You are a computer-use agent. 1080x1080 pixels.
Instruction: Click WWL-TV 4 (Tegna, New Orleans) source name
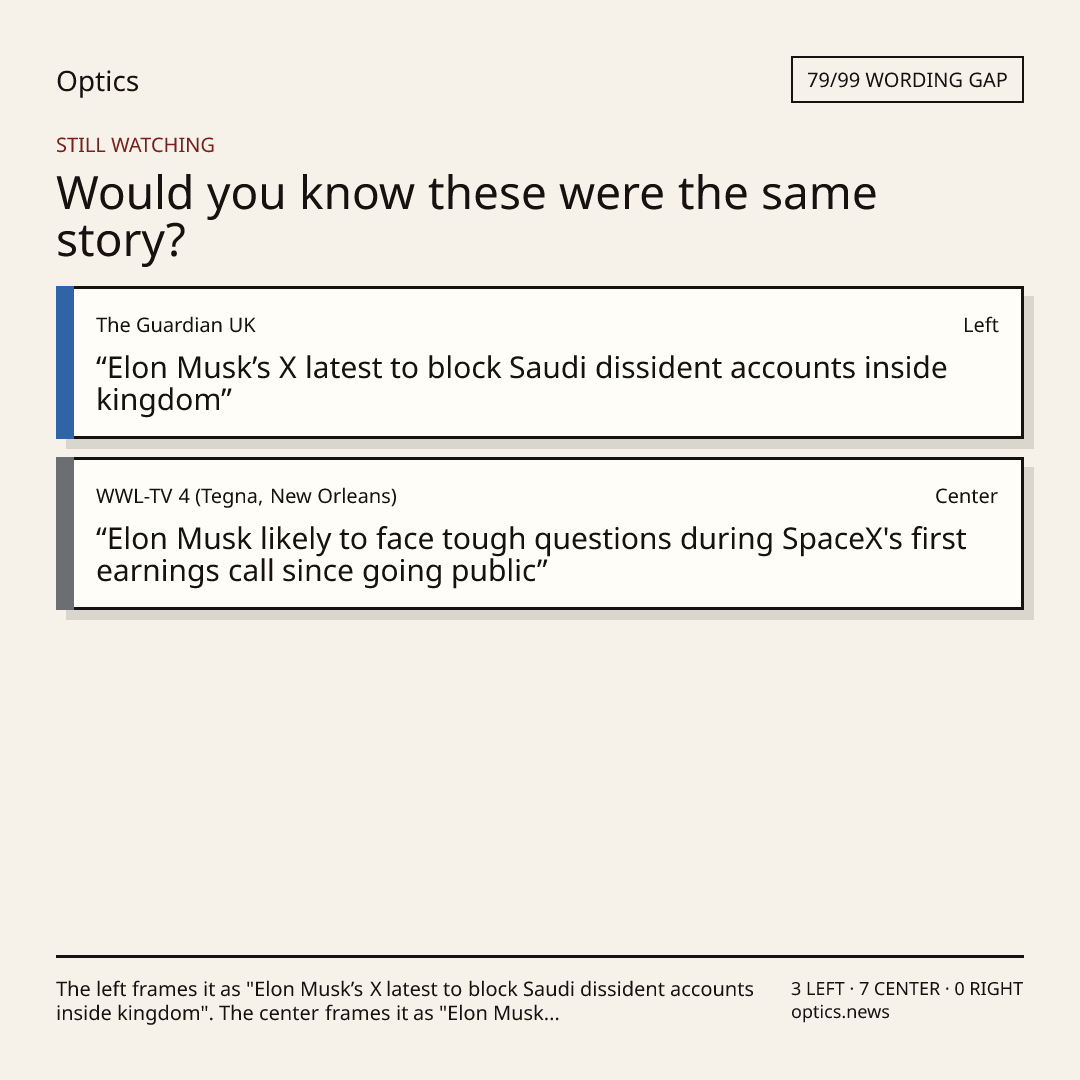(247, 497)
